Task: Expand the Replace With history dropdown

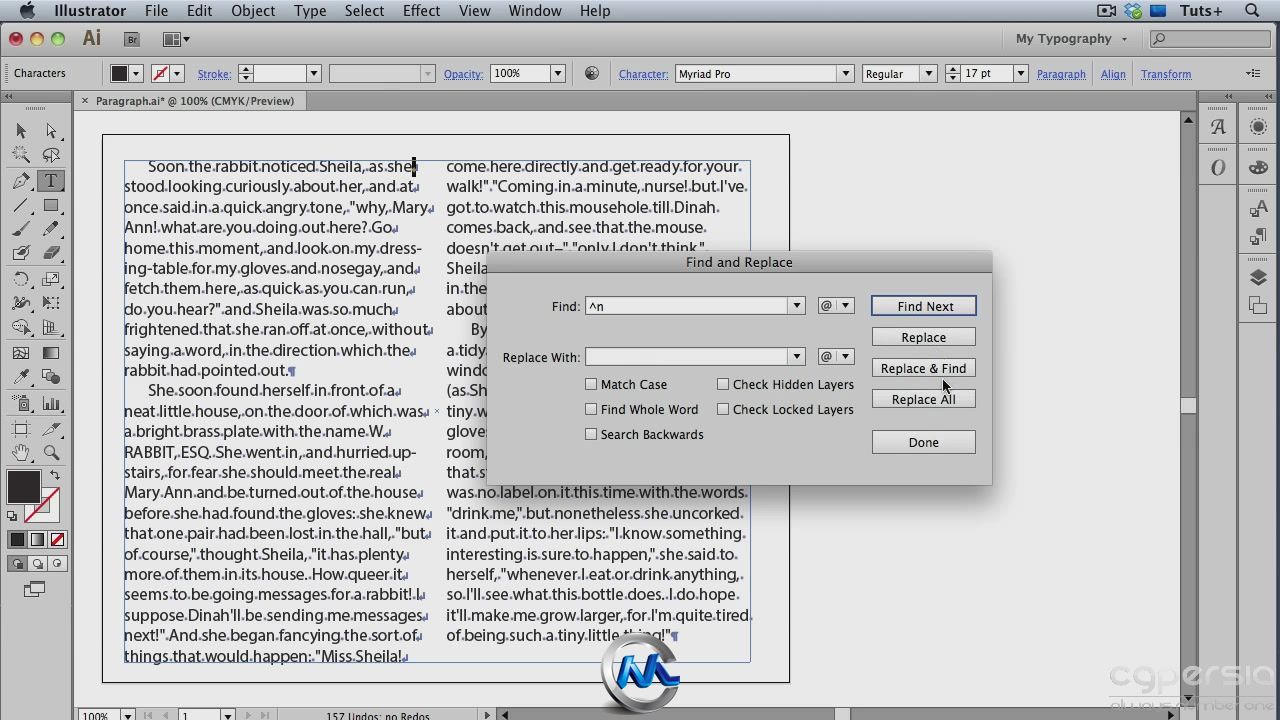Action: pos(797,357)
